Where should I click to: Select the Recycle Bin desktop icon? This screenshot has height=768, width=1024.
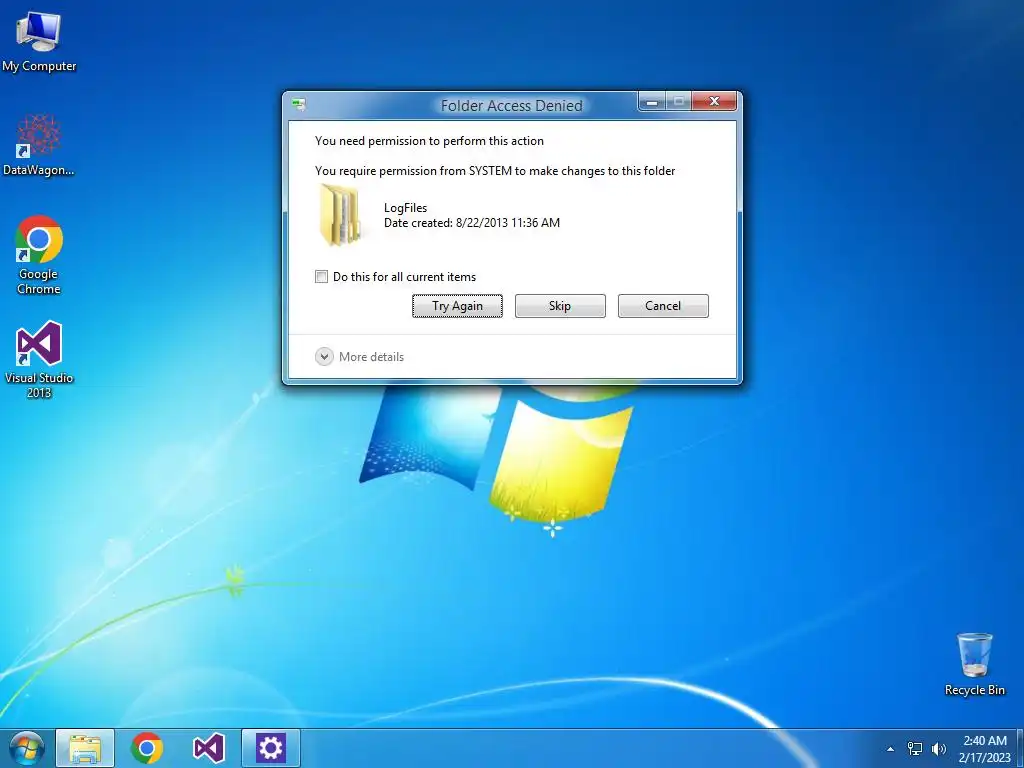click(x=974, y=664)
